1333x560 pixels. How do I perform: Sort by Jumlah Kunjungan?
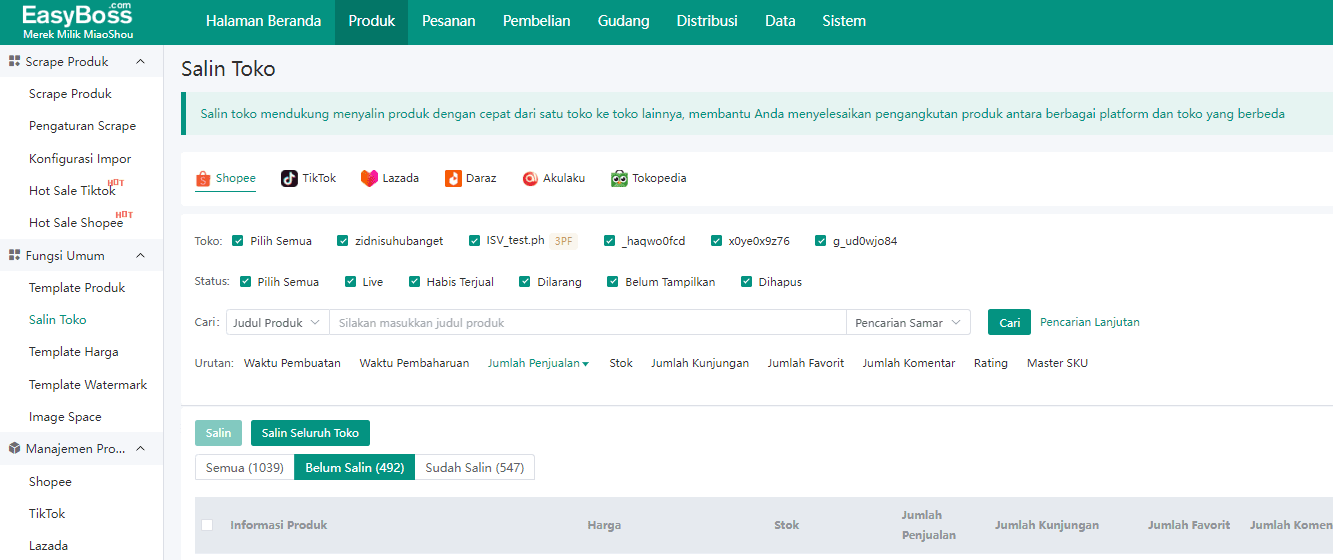click(700, 364)
